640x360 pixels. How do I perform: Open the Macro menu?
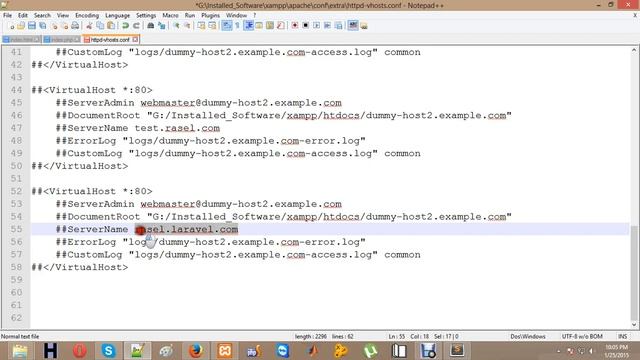tap(170, 15)
